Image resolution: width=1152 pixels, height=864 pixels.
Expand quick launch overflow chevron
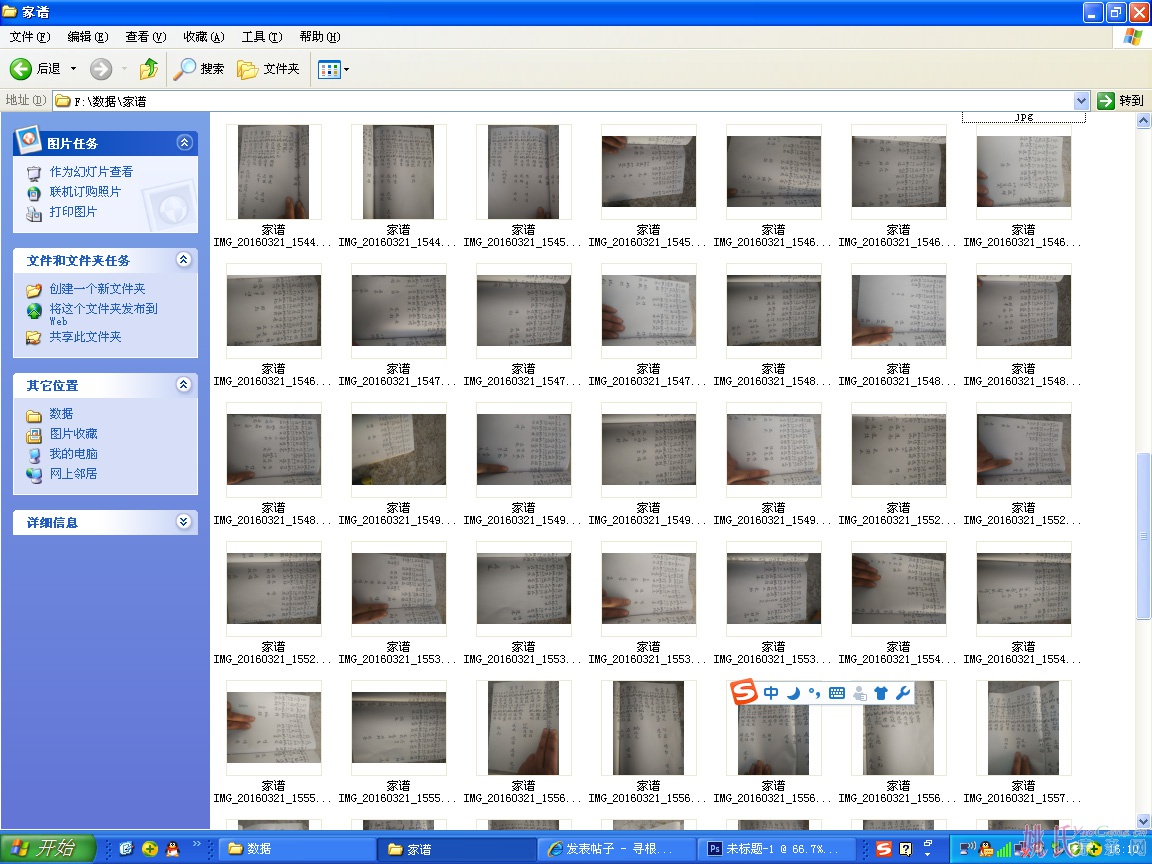pos(196,845)
